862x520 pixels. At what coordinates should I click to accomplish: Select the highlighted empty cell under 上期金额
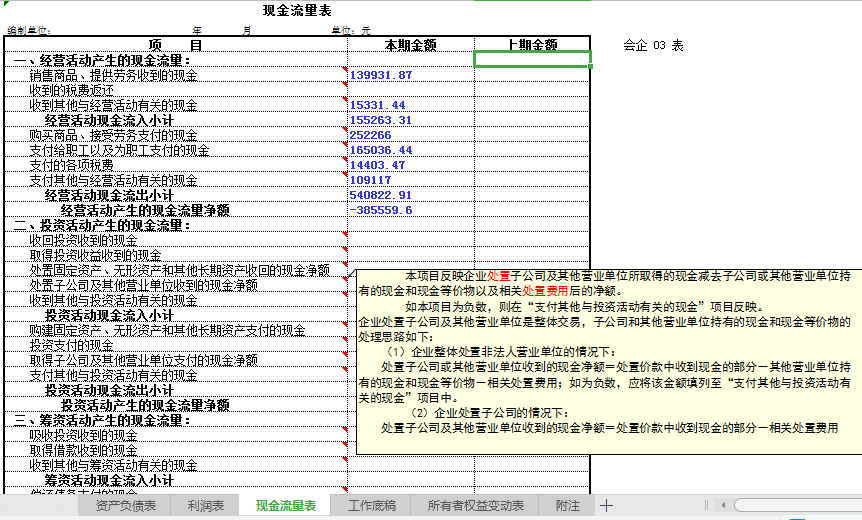click(x=532, y=59)
